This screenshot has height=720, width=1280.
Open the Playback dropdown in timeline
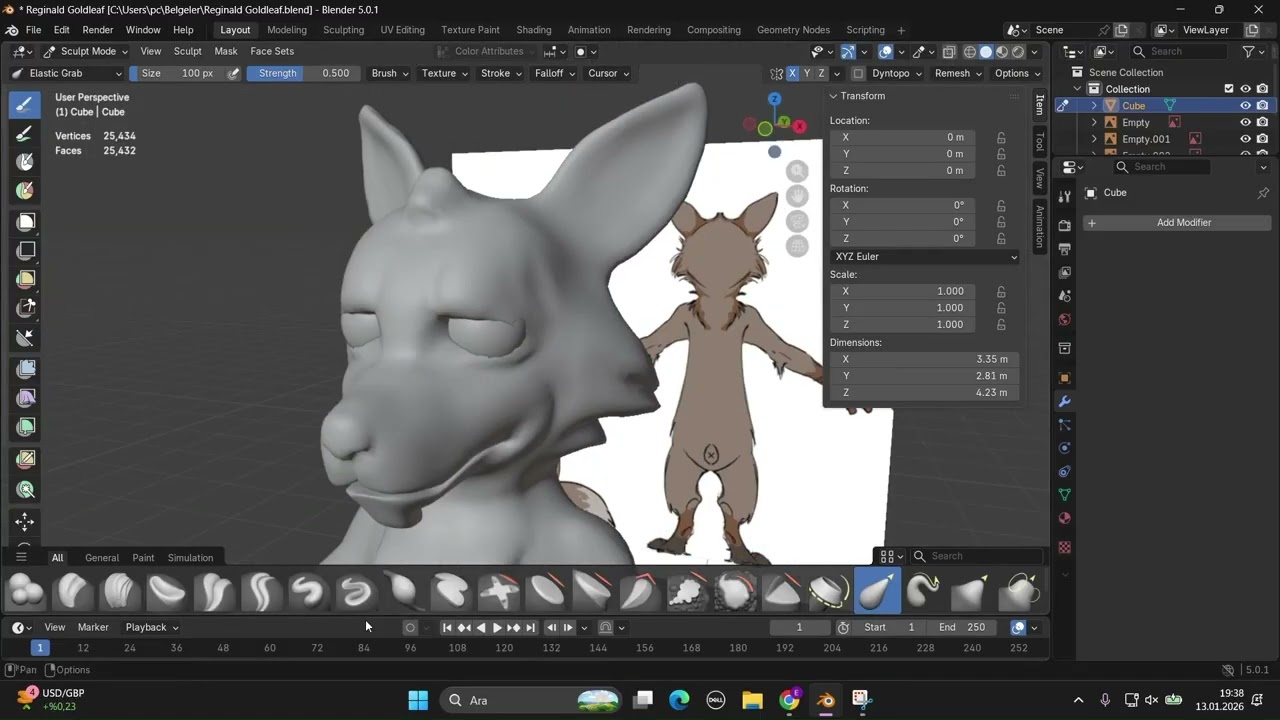[152, 627]
